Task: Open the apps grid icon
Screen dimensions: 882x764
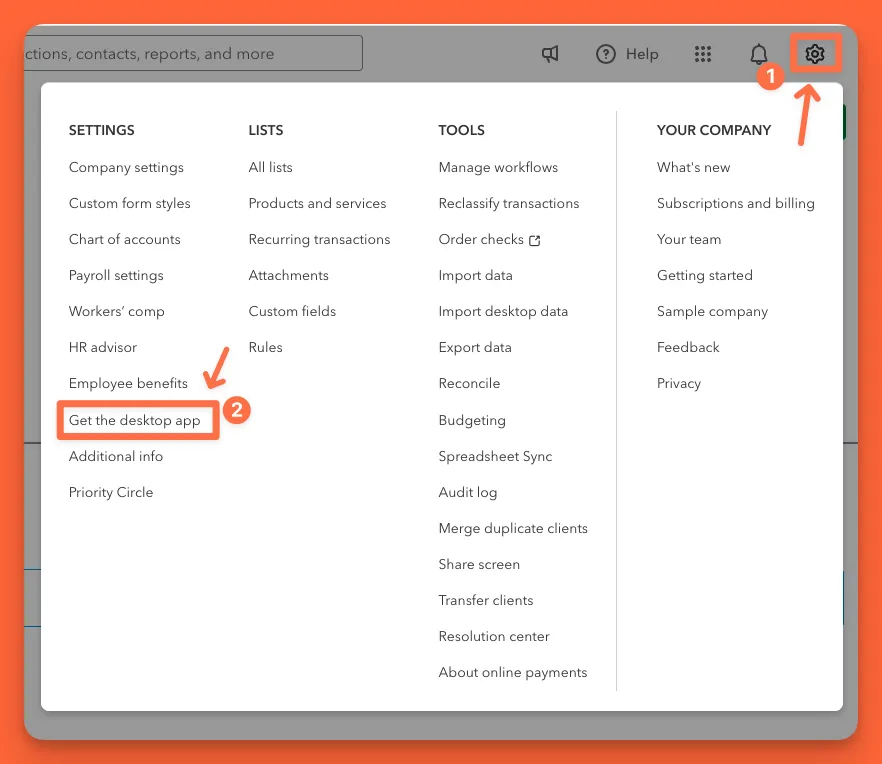Action: pyautogui.click(x=703, y=54)
